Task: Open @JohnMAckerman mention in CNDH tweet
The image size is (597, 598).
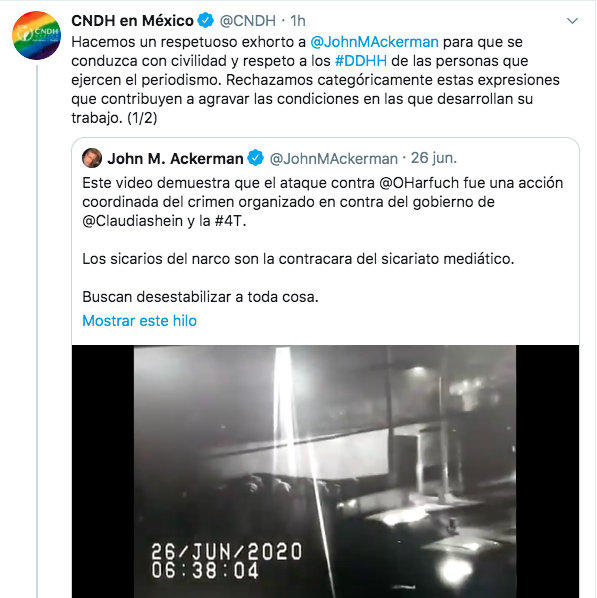Action: coord(374,42)
